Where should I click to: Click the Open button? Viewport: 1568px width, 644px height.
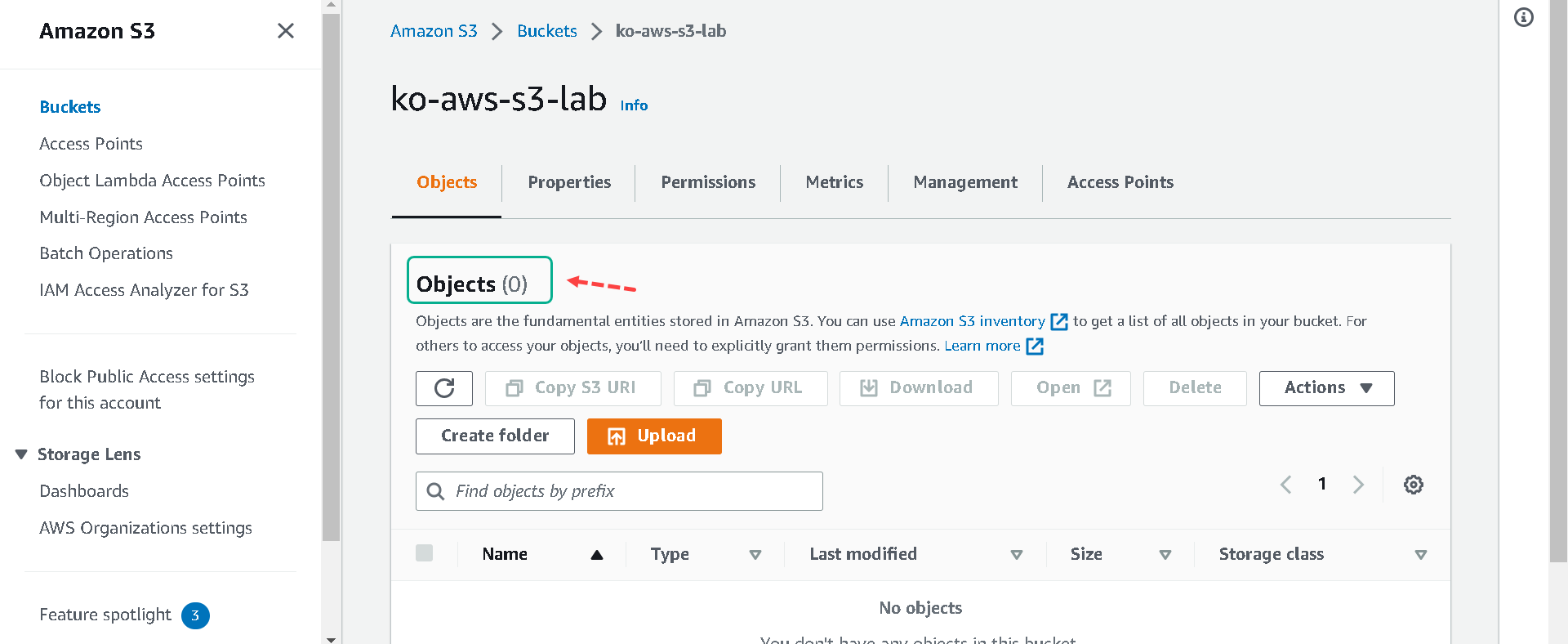point(1071,388)
